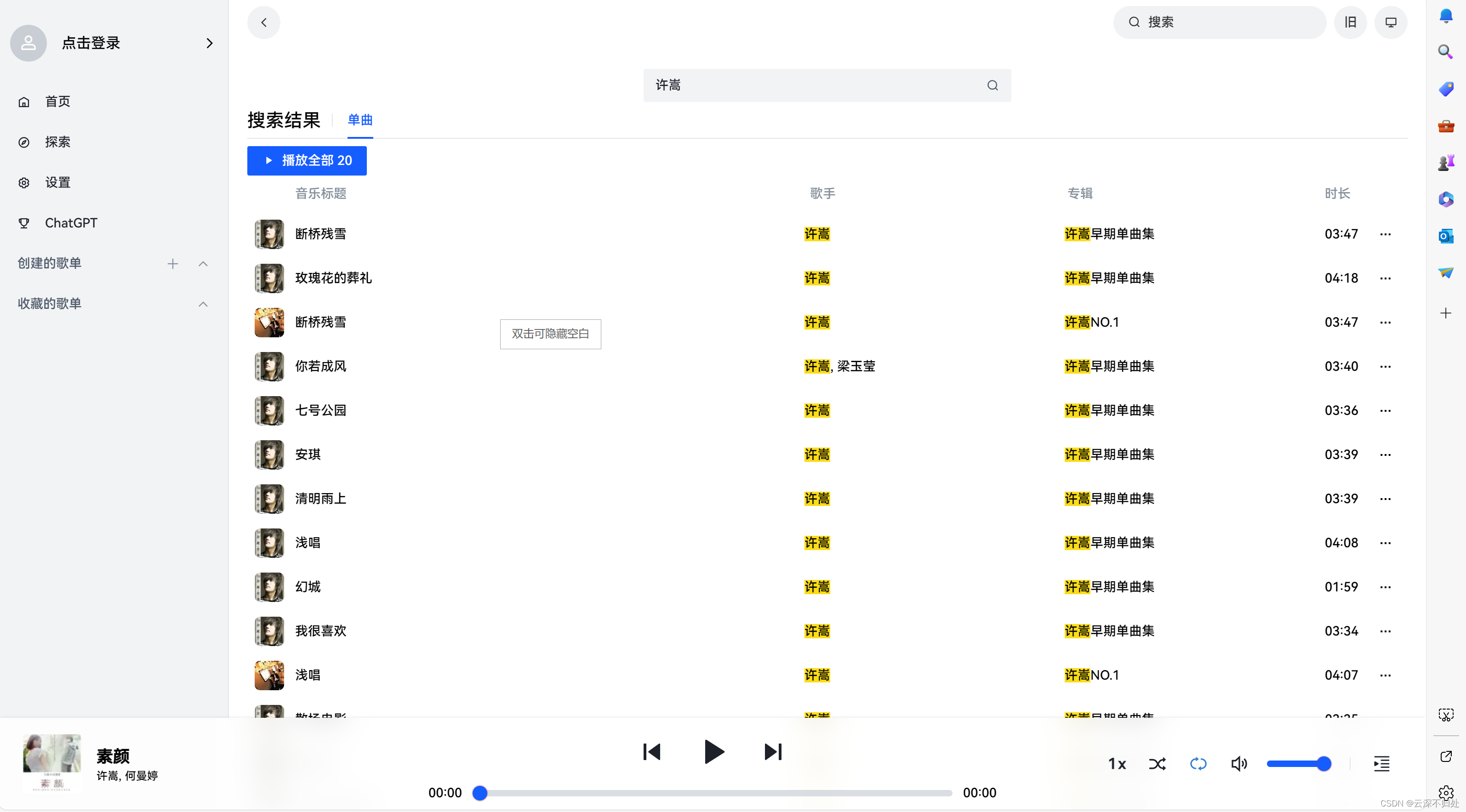Image resolution: width=1466 pixels, height=812 pixels.
Task: Click the 1x playback speed icon
Action: [1117, 764]
